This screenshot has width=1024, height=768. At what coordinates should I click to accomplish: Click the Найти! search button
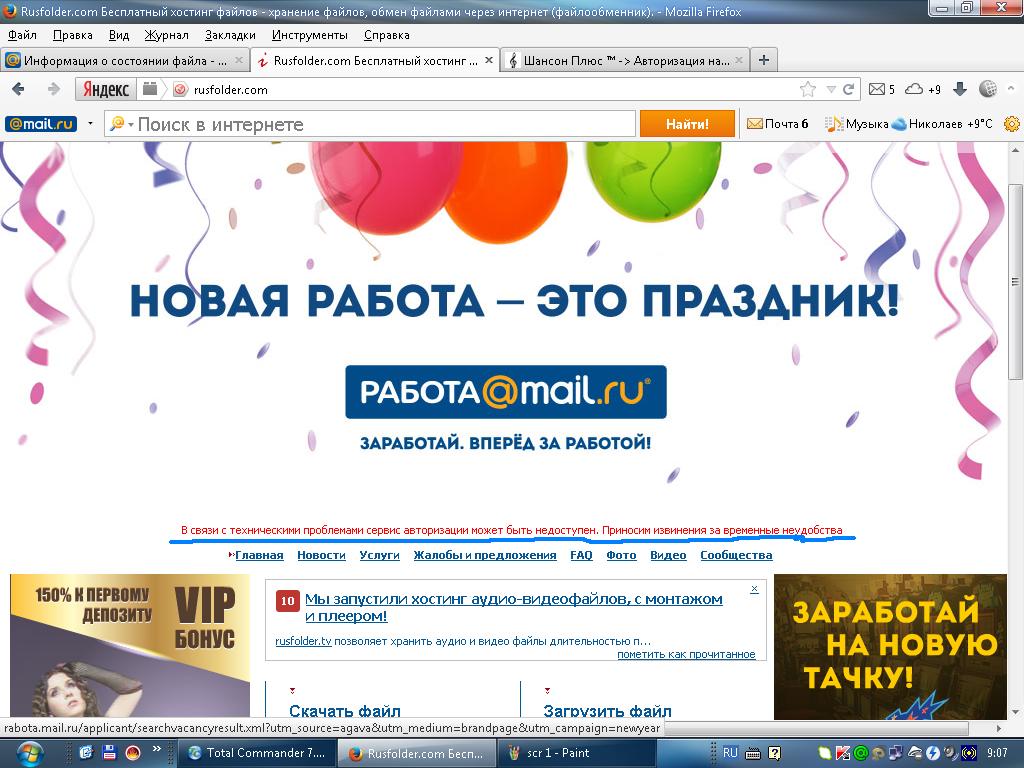coord(687,123)
